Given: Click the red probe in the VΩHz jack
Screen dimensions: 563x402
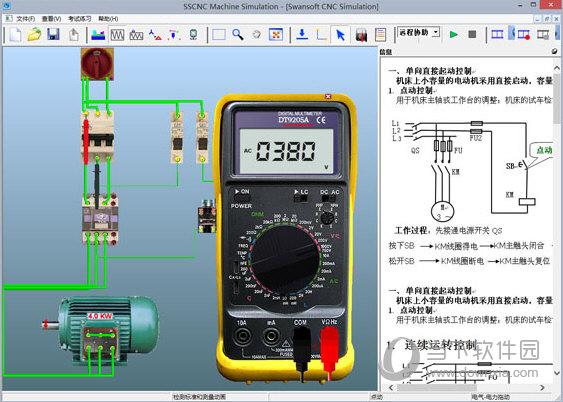Looking at the screenshot, I should (329, 348).
